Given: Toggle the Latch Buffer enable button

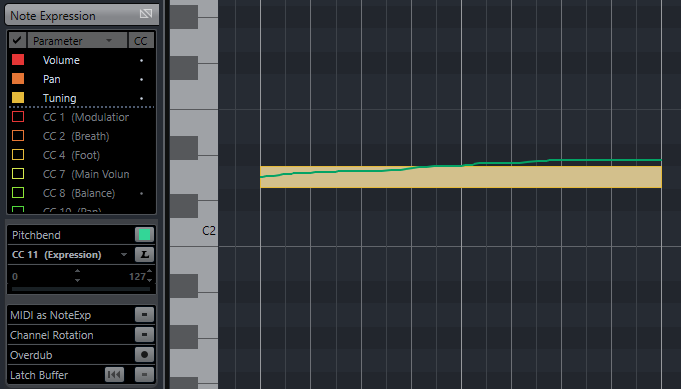Looking at the screenshot, I should (144, 375).
